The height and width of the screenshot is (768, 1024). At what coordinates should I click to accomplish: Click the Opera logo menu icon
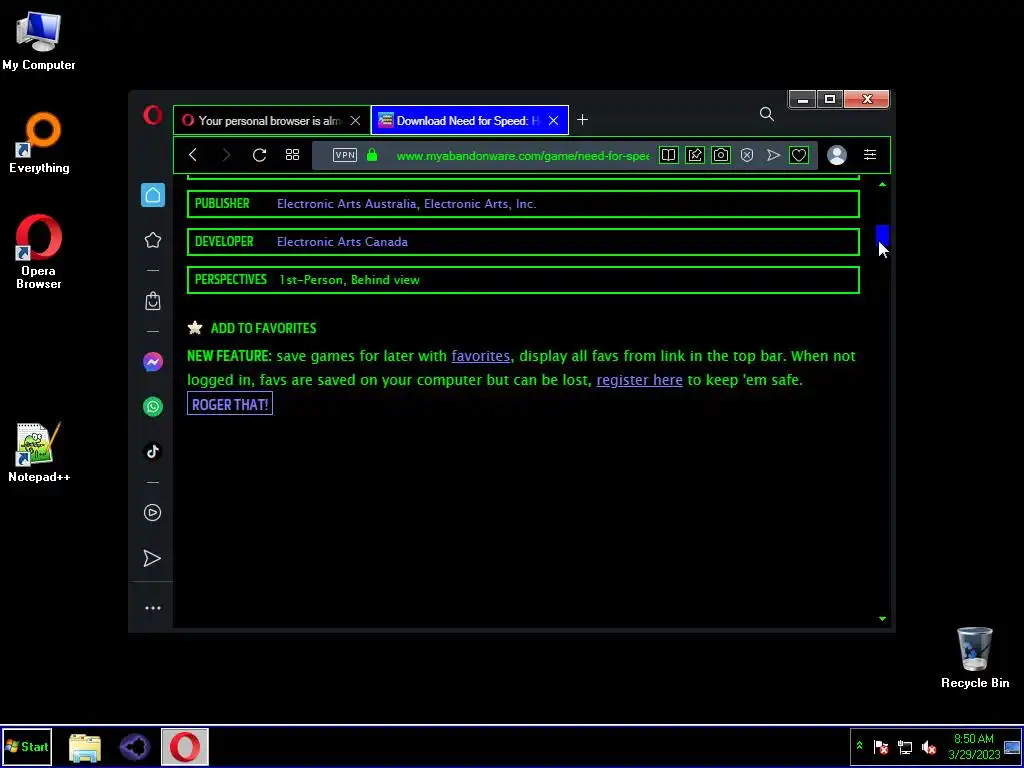tap(153, 116)
